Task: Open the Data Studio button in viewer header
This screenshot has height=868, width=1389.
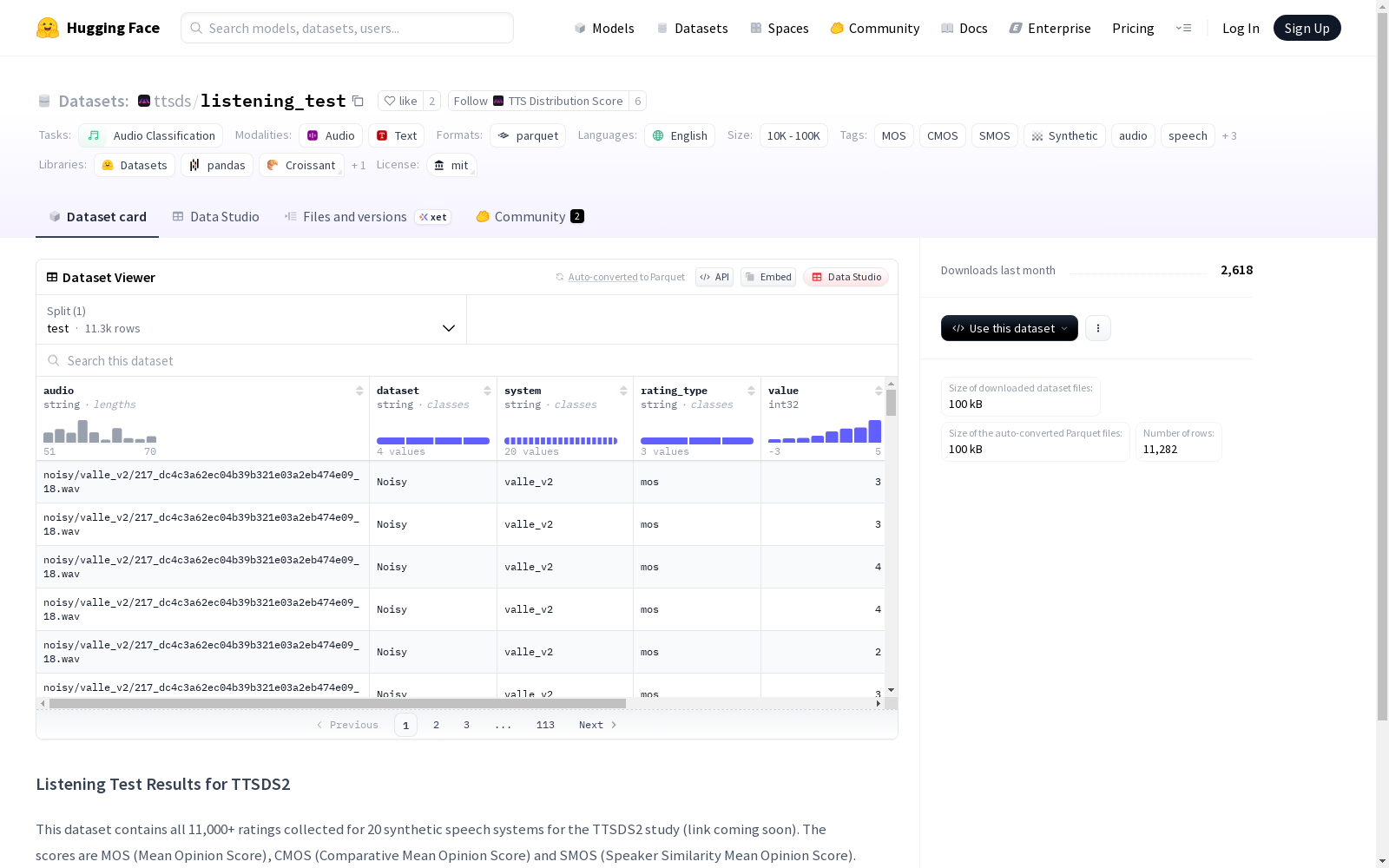Action: coord(846,277)
